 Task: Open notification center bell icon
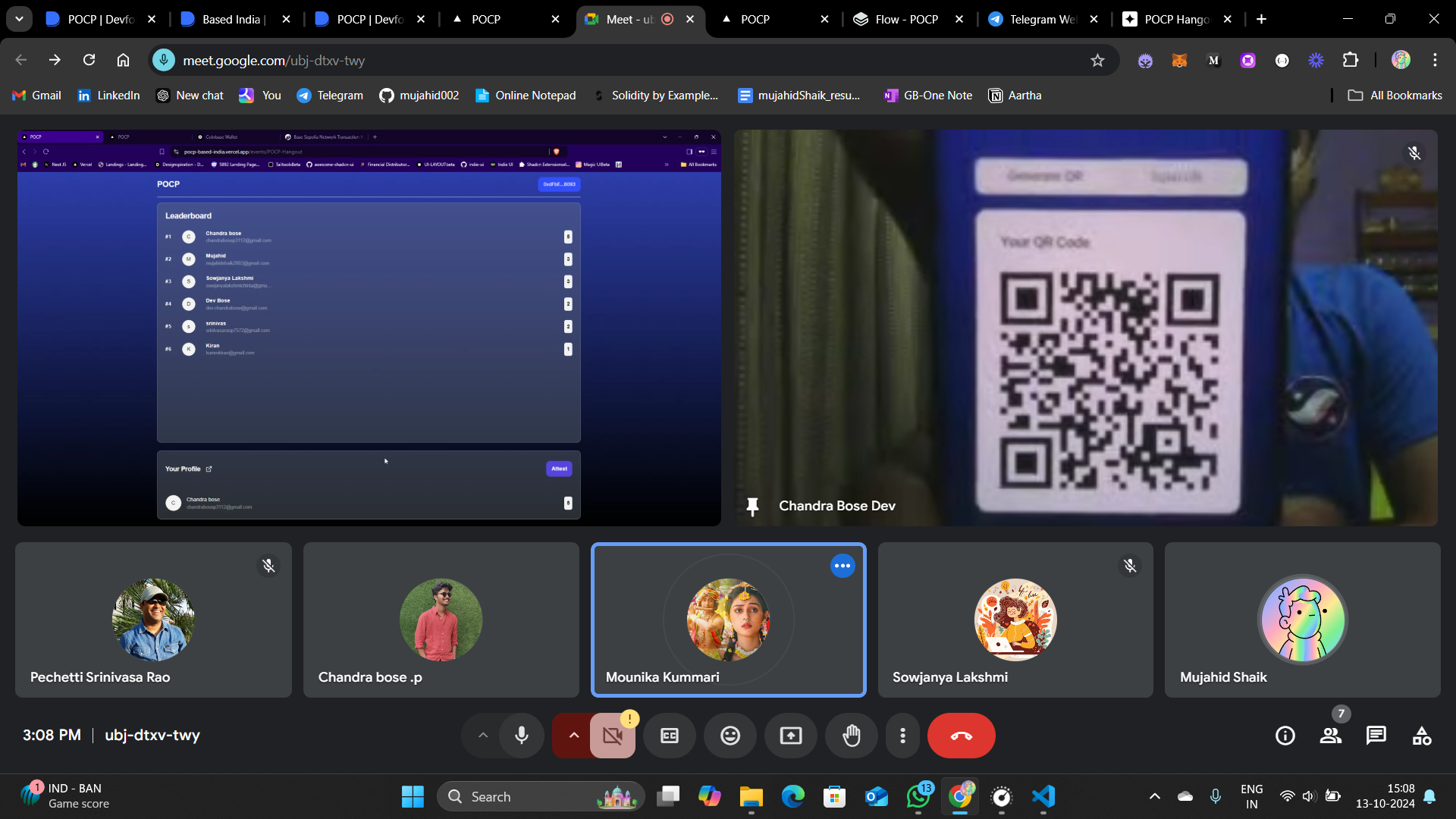click(1429, 796)
